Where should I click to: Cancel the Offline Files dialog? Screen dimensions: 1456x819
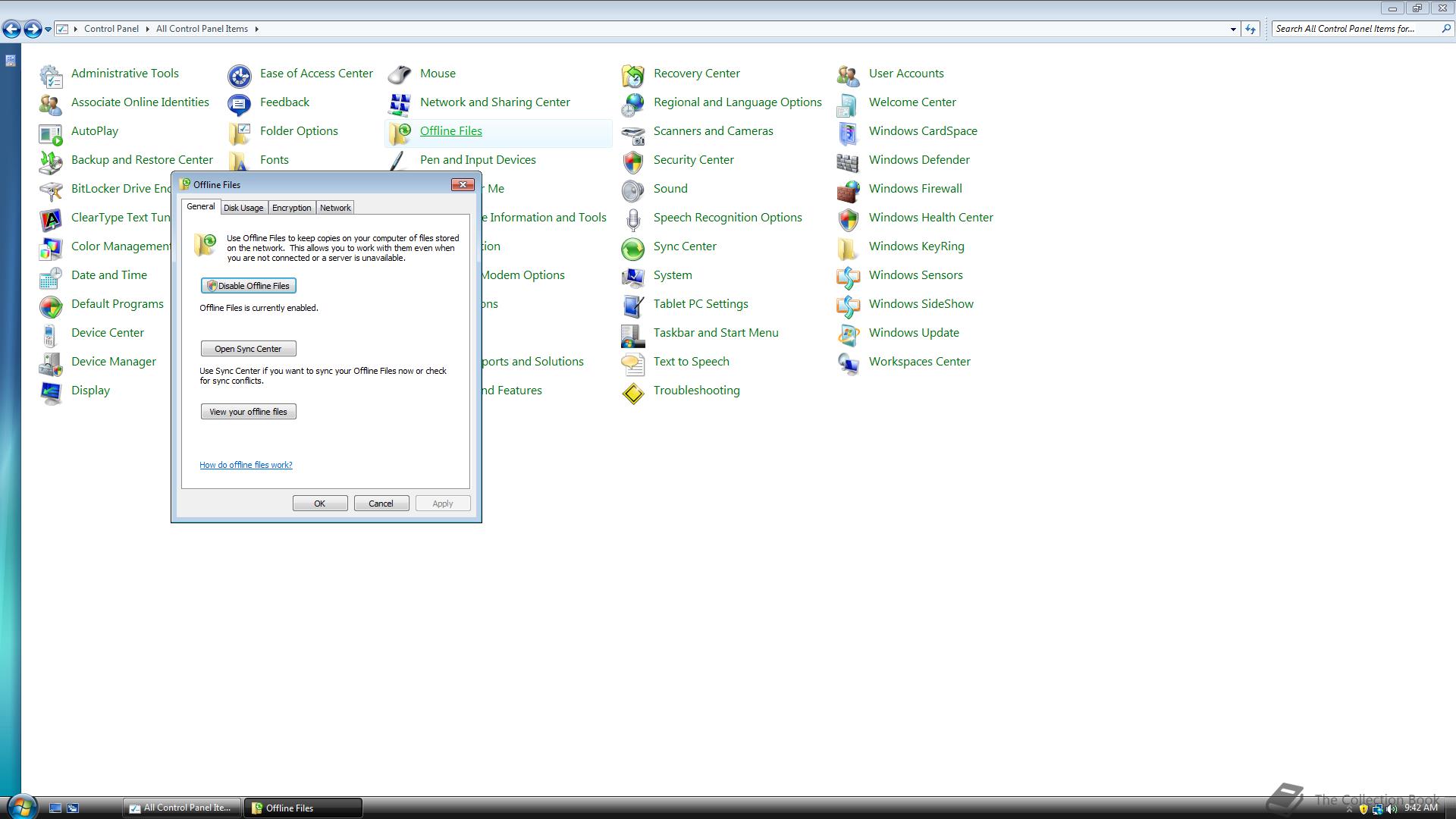tap(381, 504)
